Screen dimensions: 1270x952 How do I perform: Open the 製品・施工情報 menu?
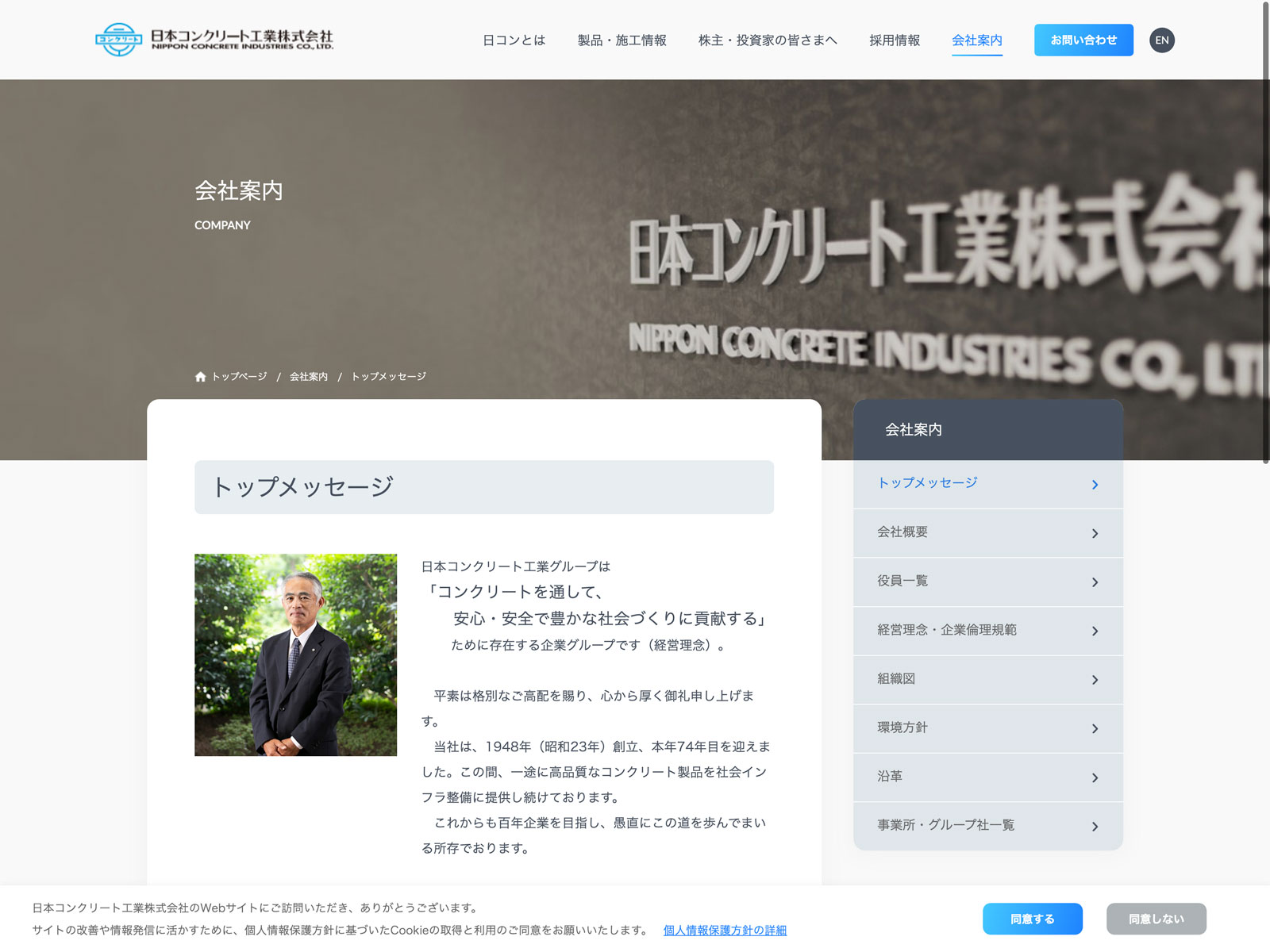pyautogui.click(x=622, y=40)
